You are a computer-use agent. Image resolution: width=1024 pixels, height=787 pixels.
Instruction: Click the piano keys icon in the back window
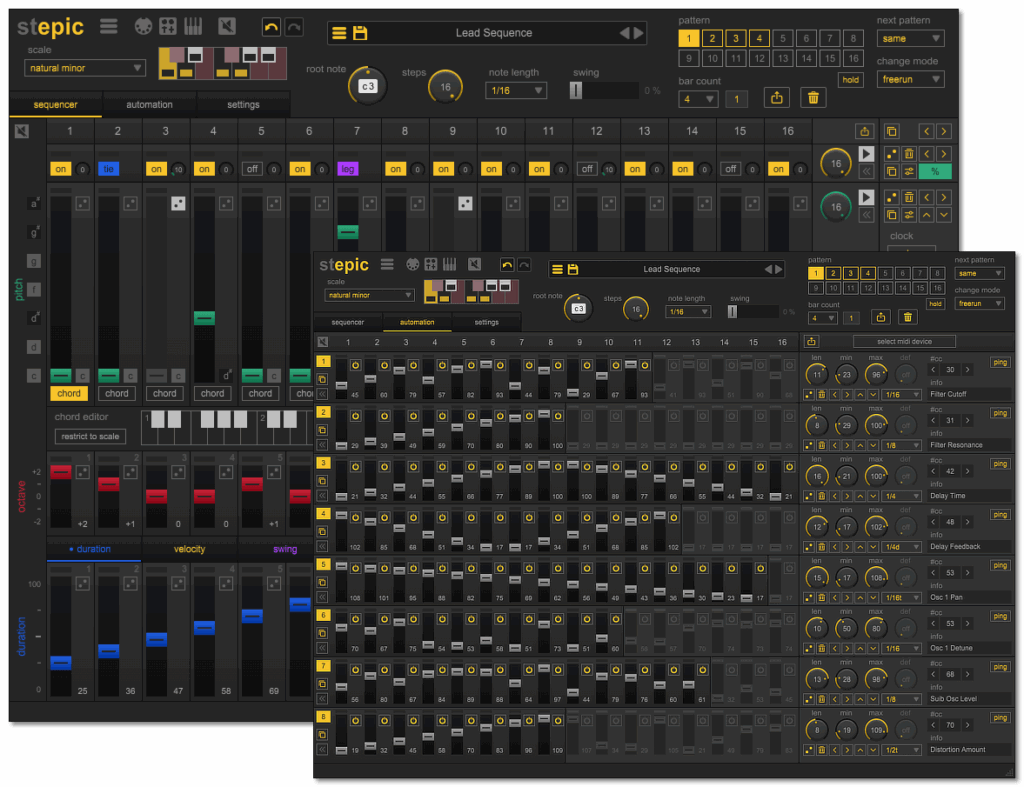click(x=193, y=27)
